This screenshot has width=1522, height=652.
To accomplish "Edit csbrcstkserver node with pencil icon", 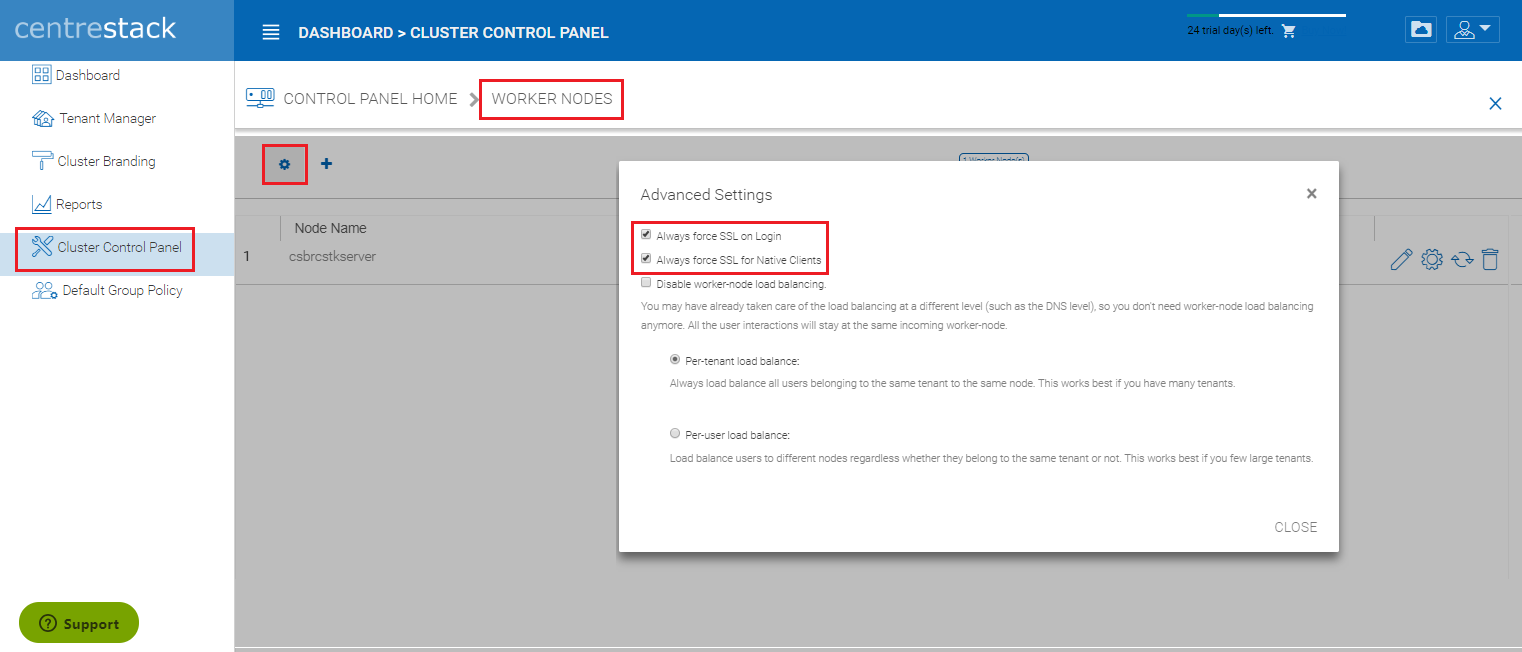I will 1401,260.
